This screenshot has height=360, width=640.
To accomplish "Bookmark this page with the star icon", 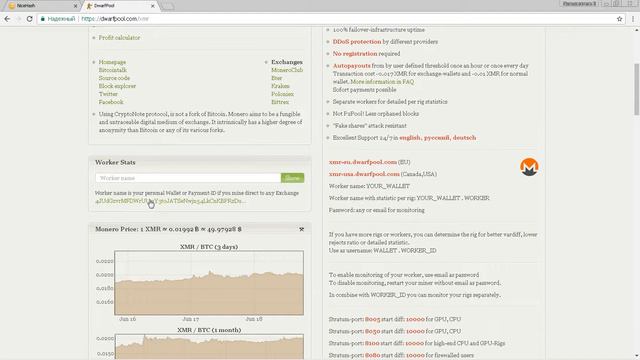I will click(x=620, y=19).
